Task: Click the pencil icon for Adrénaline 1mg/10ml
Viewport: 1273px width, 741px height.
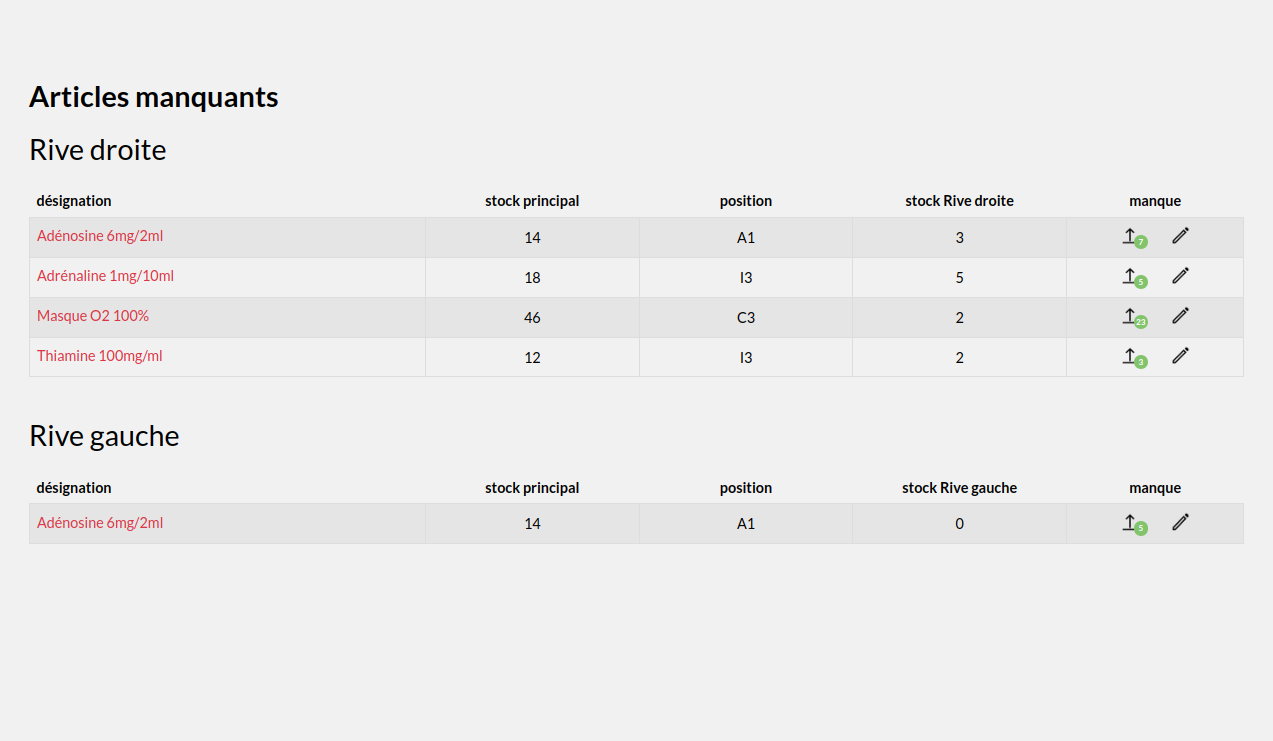Action: pos(1181,275)
